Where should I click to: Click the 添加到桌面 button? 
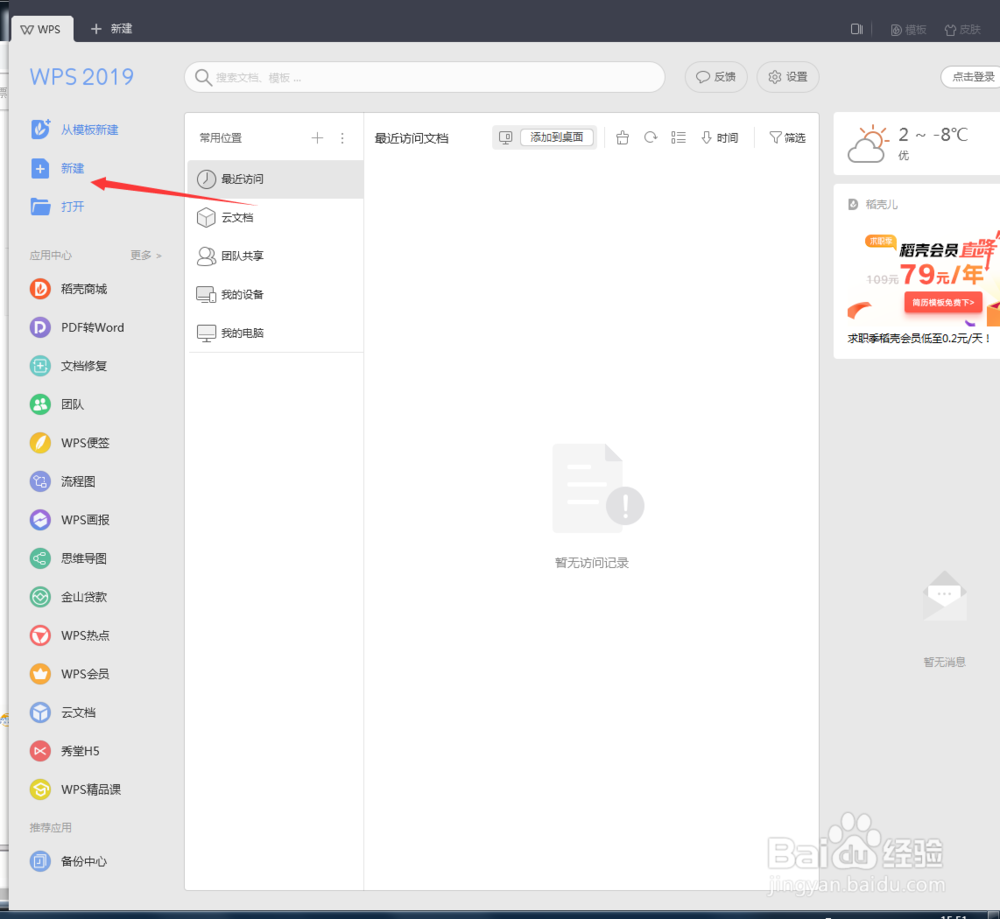pyautogui.click(x=557, y=137)
